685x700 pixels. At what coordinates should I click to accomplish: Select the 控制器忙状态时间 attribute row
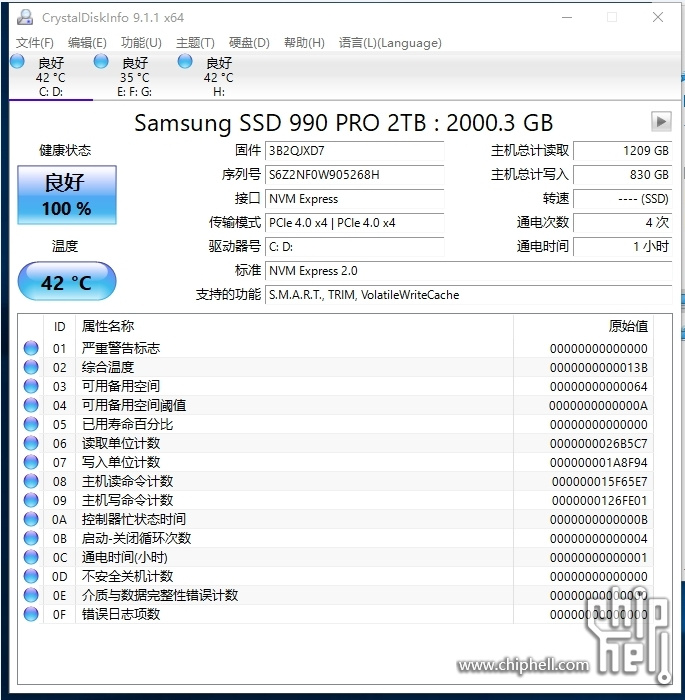336,519
